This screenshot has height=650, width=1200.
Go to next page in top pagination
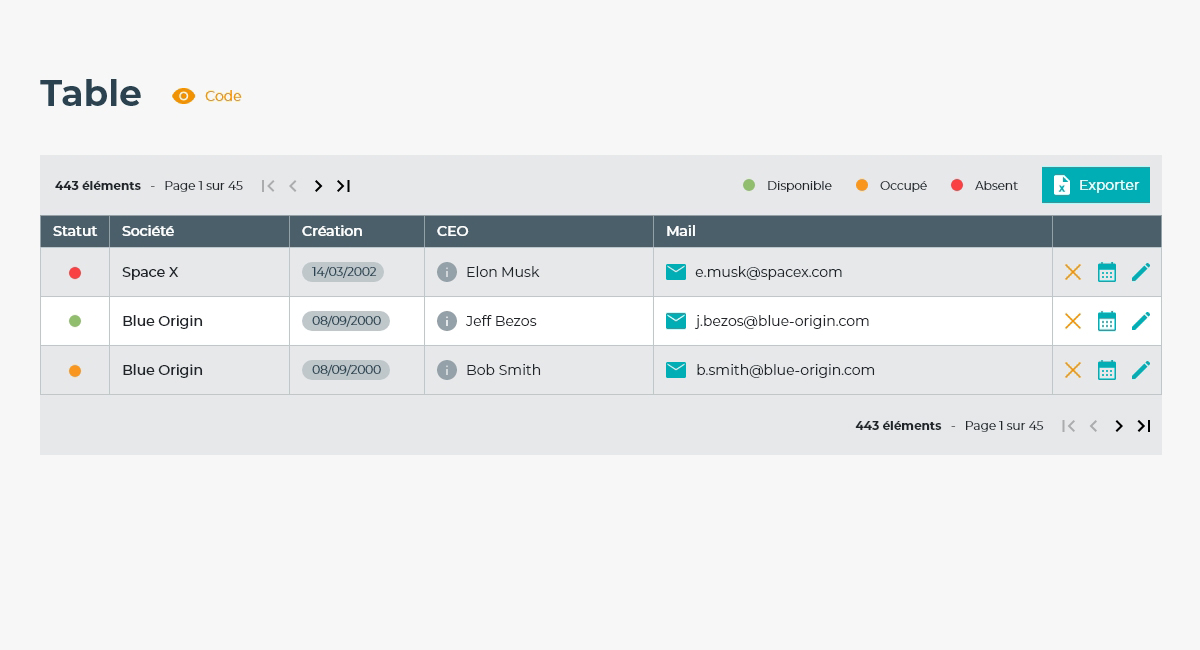click(x=318, y=186)
